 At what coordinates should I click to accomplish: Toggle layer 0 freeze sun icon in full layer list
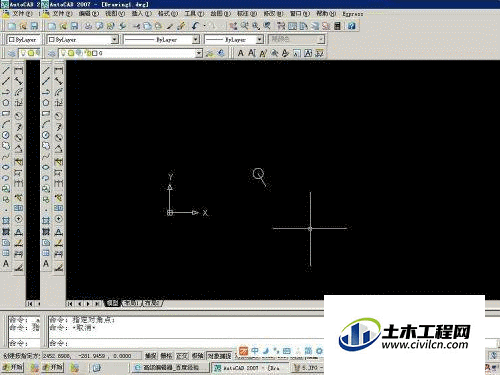click(x=71, y=53)
